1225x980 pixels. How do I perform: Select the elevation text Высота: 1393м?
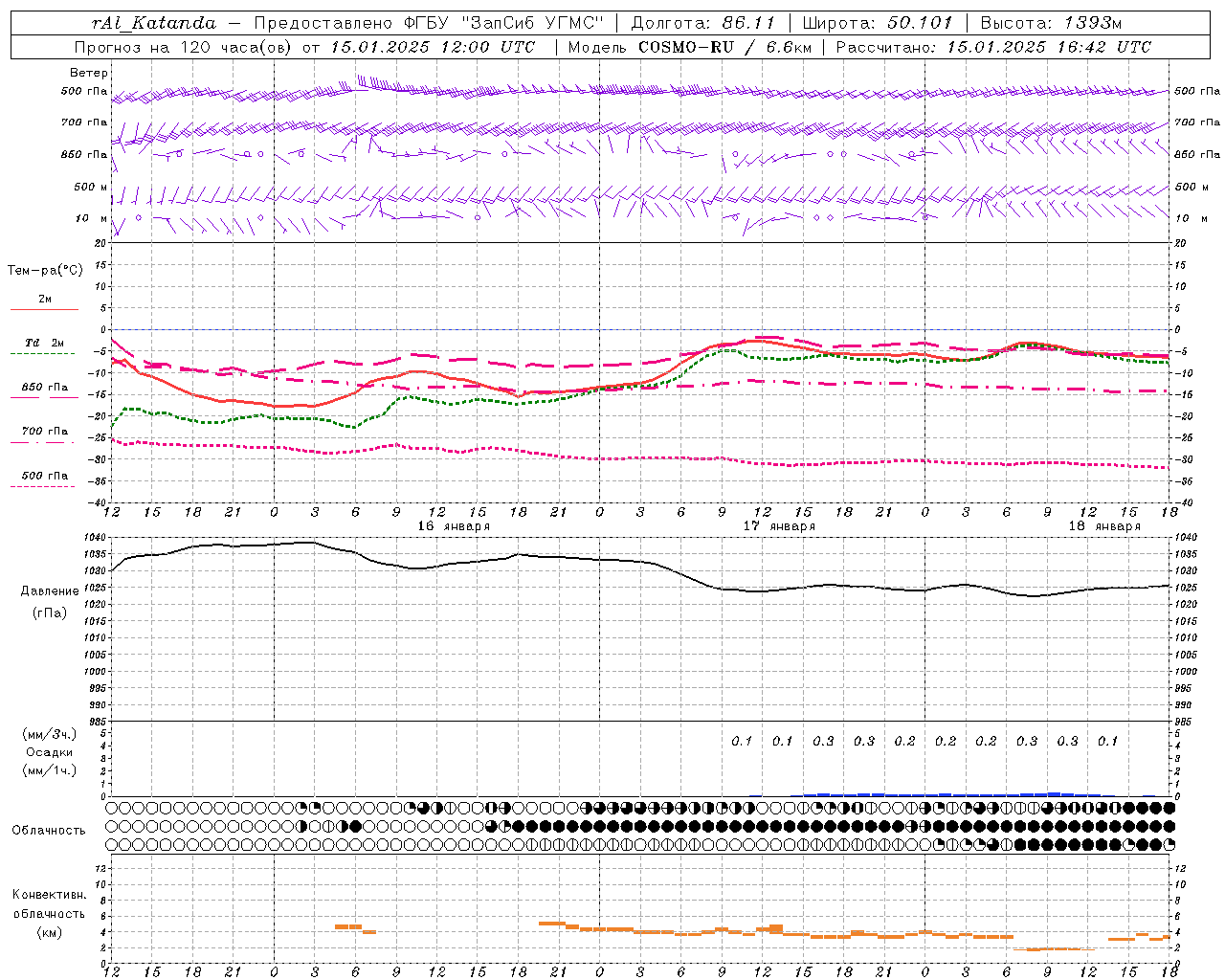pos(1052,23)
